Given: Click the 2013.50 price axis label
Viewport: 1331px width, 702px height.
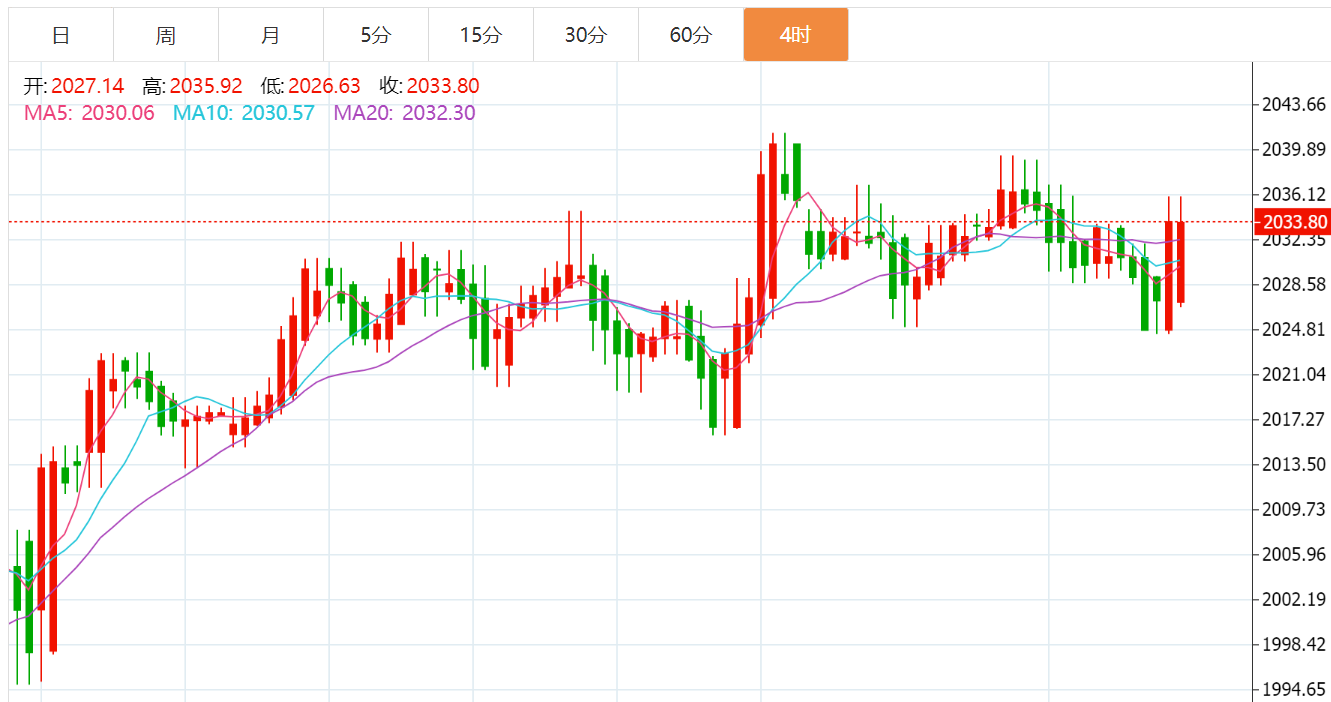Looking at the screenshot, I should pos(1294,465).
